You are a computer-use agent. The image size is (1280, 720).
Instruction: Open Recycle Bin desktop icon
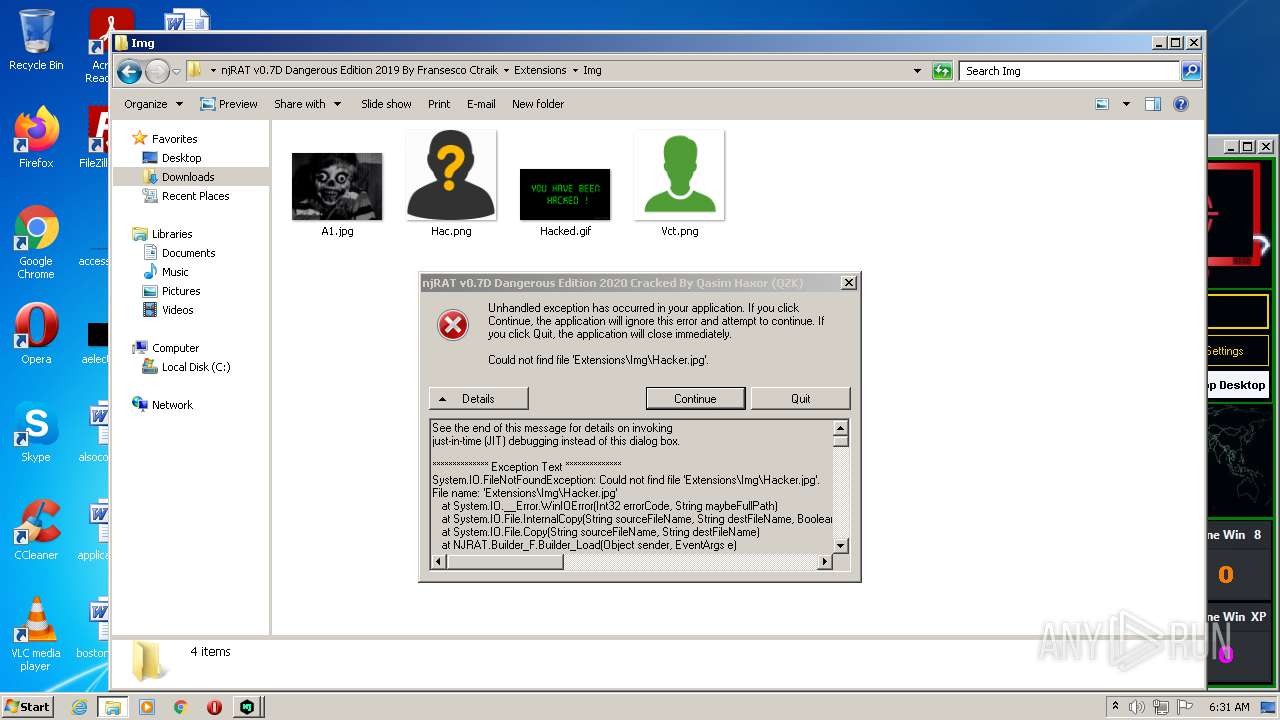(36, 40)
